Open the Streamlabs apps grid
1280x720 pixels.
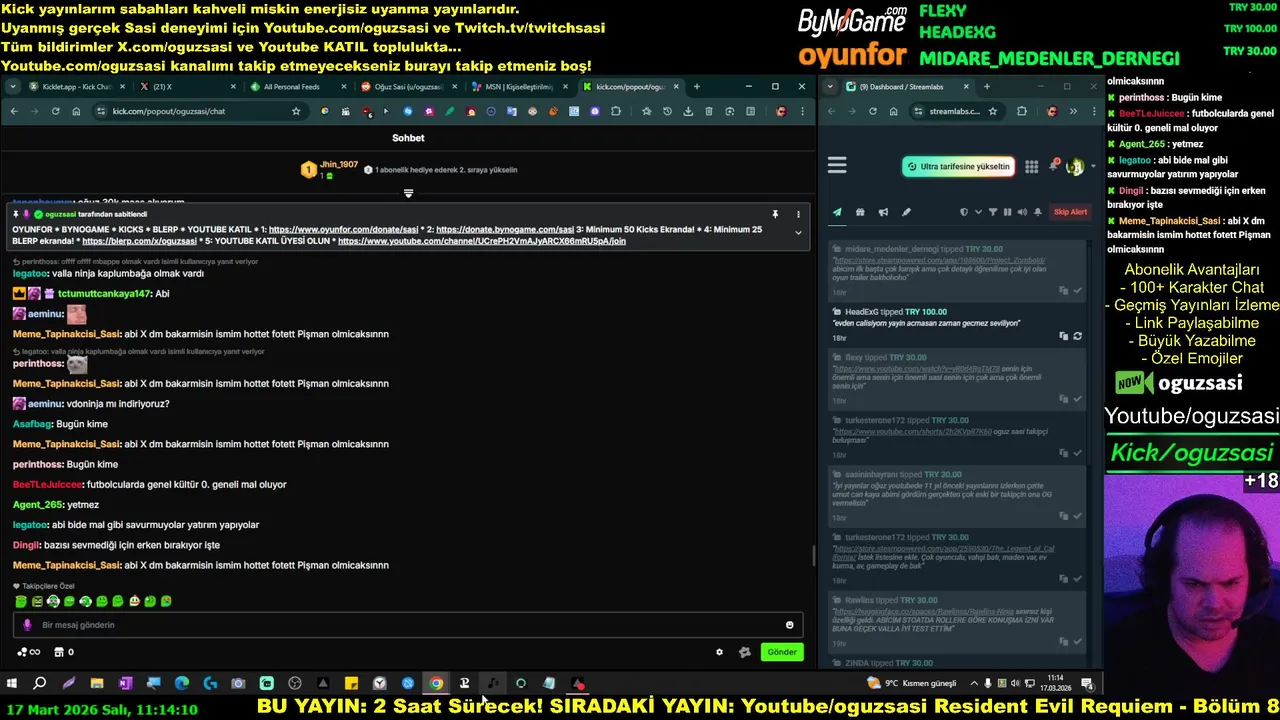pos(1031,167)
